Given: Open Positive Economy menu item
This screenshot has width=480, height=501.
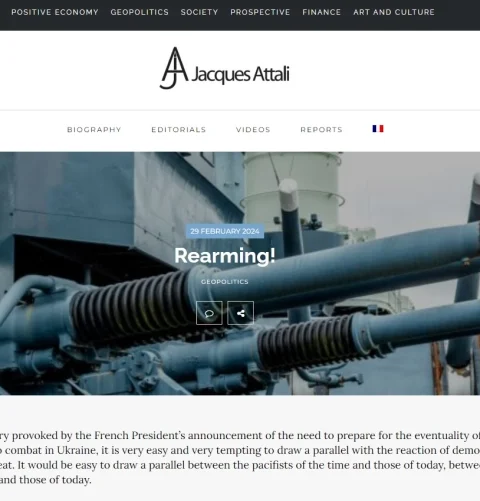Looking at the screenshot, I should (x=55, y=12).
